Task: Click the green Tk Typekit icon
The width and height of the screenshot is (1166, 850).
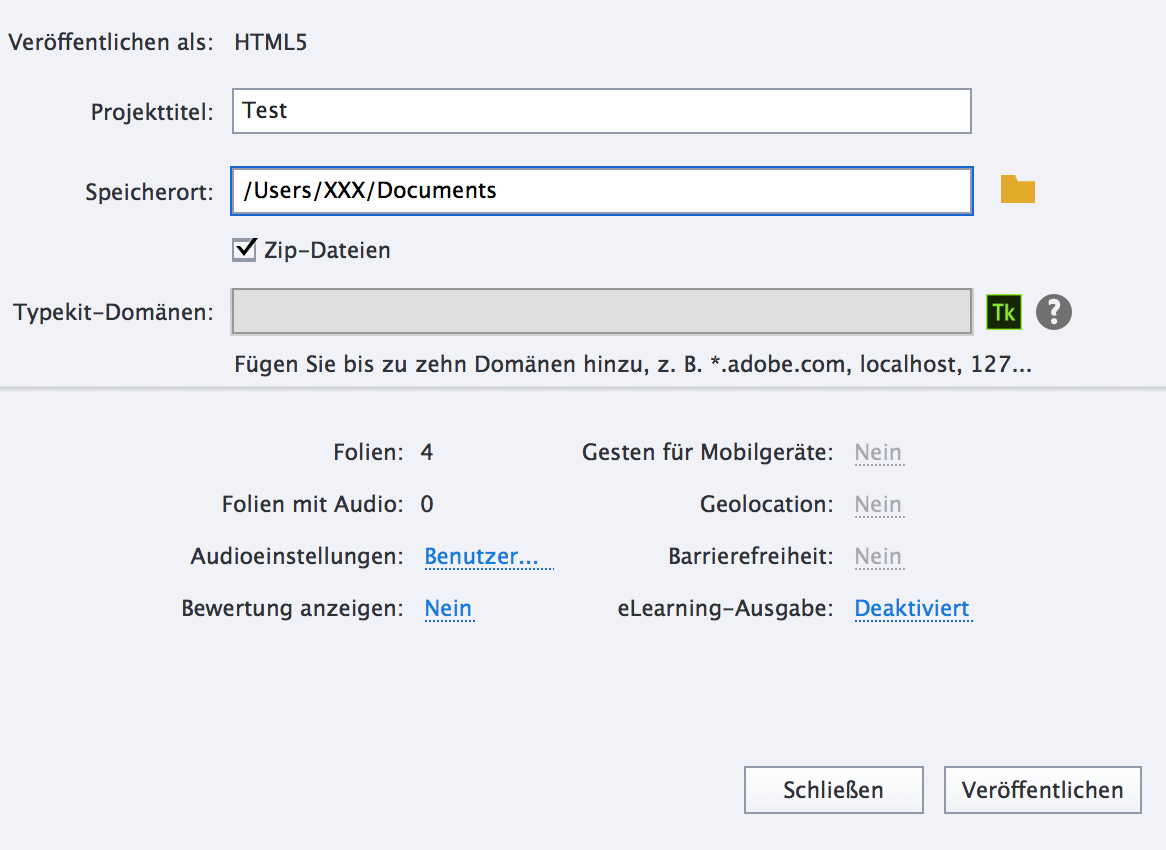Action: (1003, 312)
